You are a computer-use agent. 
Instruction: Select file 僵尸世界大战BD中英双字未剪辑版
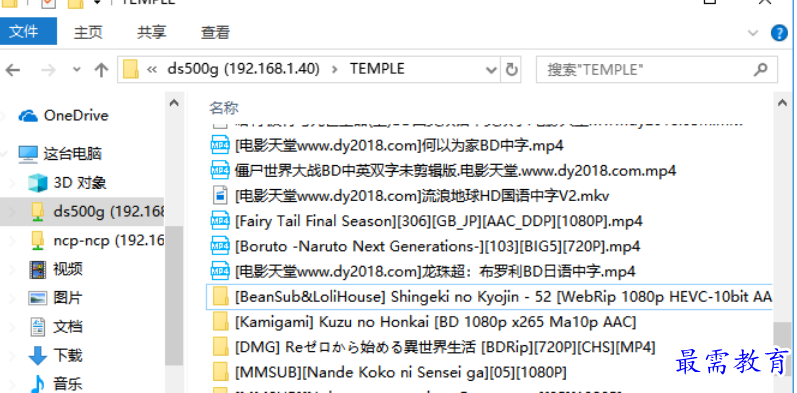pyautogui.click(x=455, y=170)
